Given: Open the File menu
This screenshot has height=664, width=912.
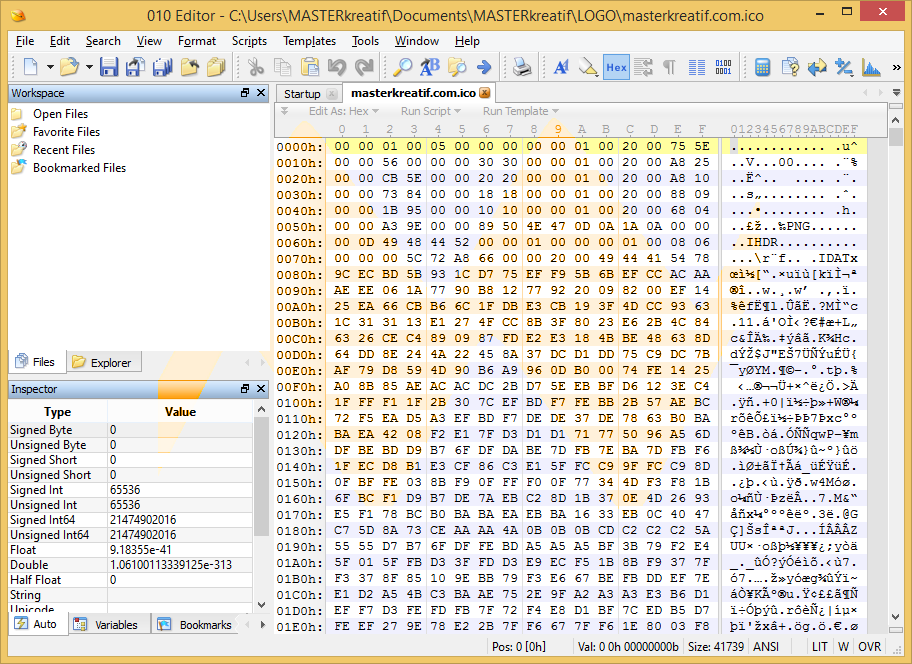Looking at the screenshot, I should (24, 41).
